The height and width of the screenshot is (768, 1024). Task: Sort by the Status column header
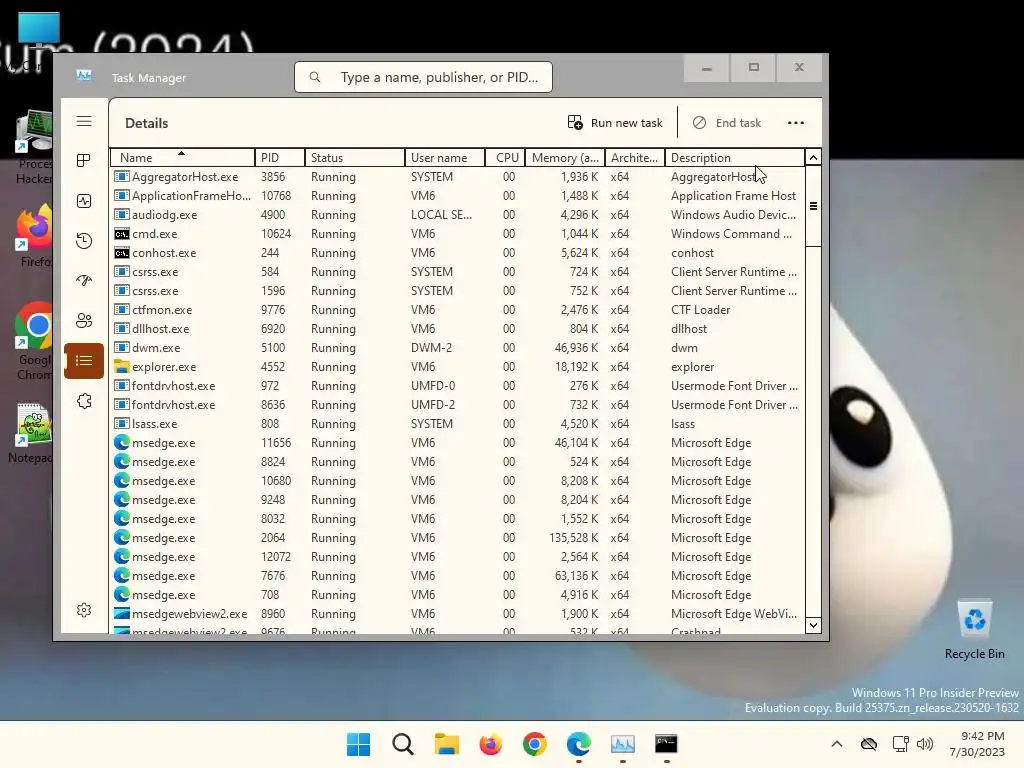[x=355, y=157]
